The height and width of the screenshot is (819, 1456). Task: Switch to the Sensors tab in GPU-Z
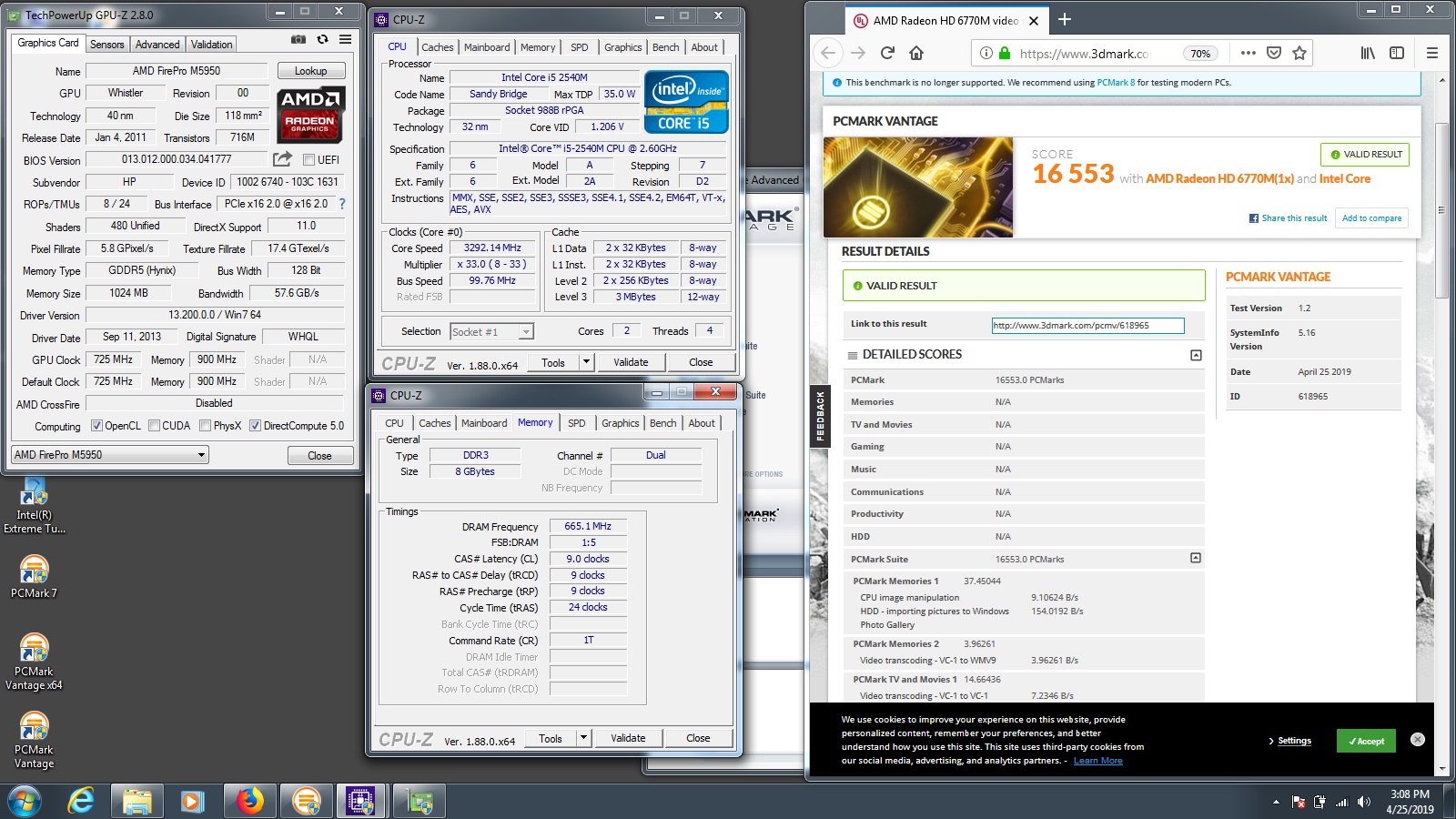coord(107,45)
